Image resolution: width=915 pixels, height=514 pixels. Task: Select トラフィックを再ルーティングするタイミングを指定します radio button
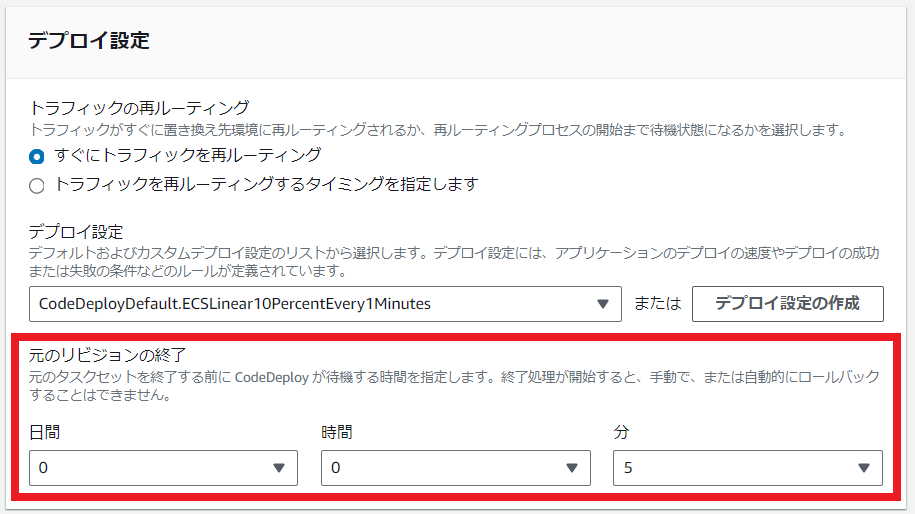click(x=37, y=186)
